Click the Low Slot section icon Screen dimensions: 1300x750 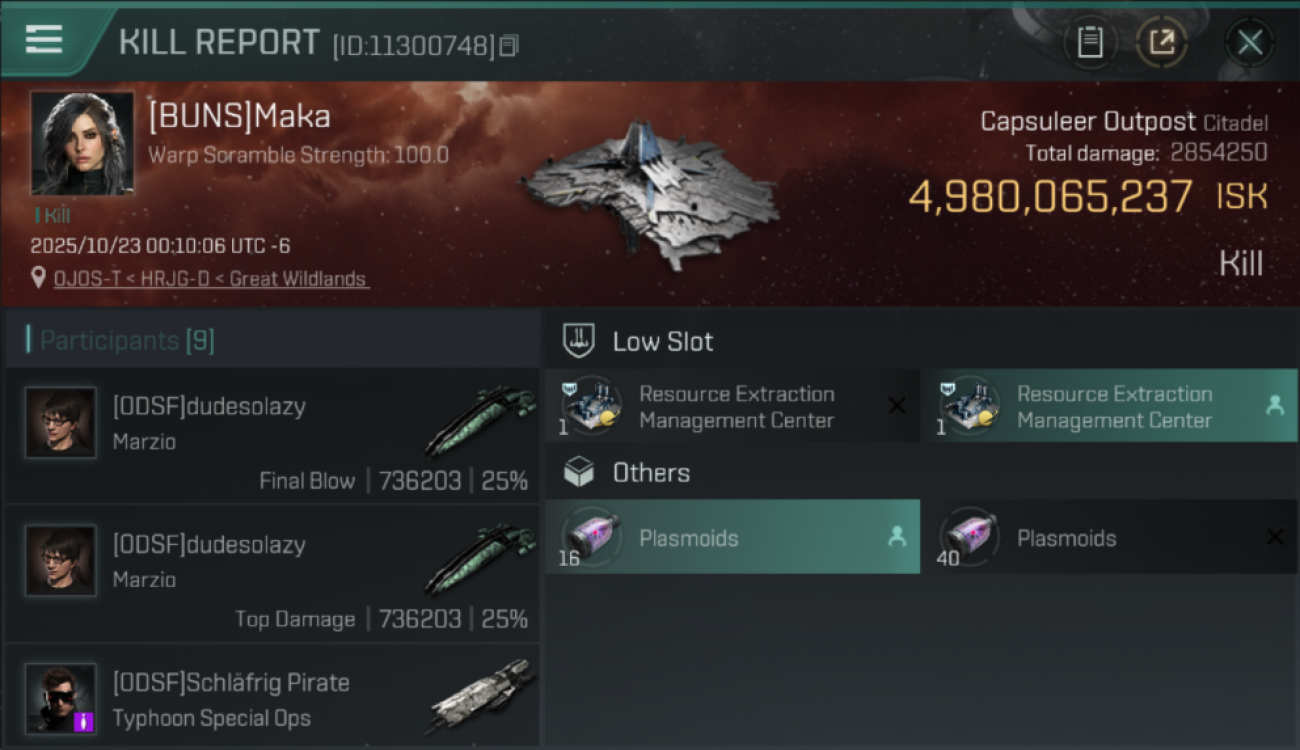coord(579,341)
